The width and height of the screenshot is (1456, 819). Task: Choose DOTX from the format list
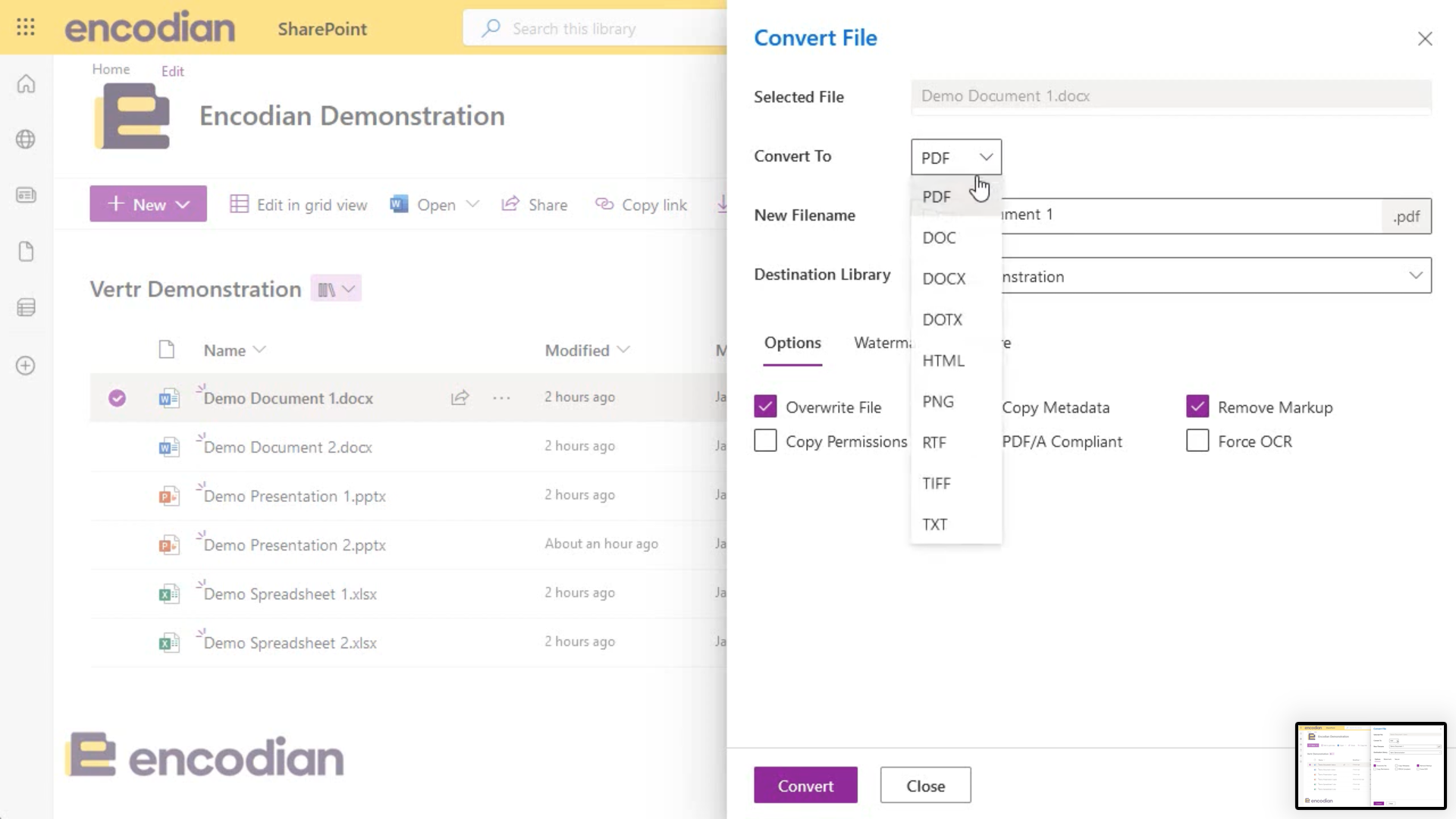tap(955, 320)
